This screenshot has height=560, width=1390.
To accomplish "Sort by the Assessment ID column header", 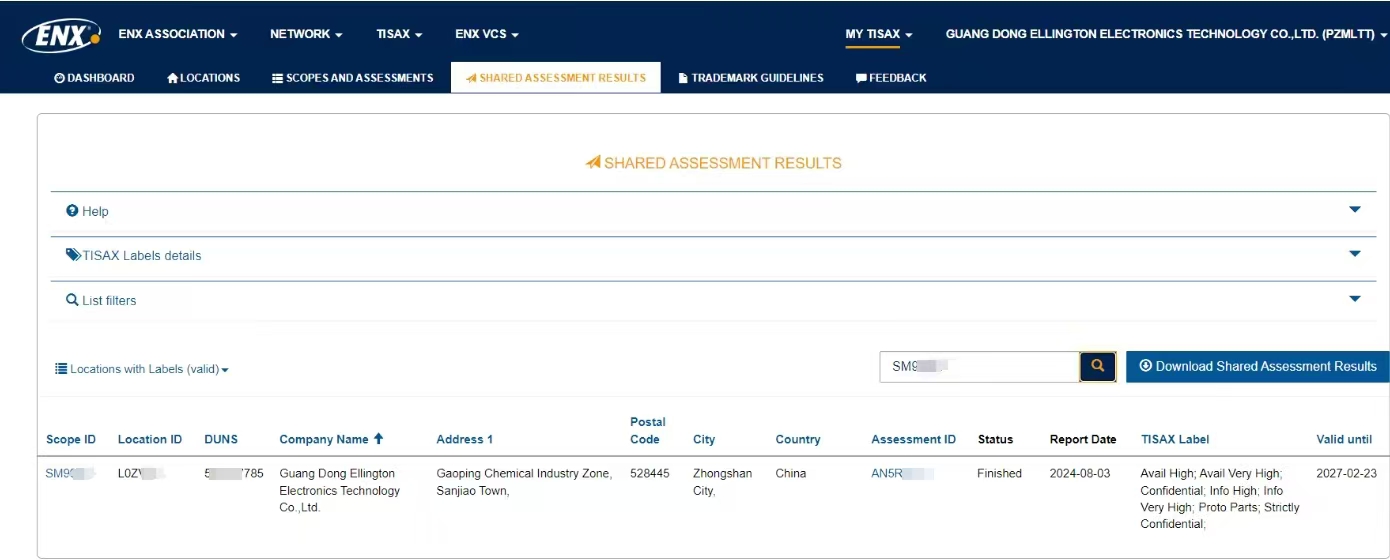I will click(914, 439).
